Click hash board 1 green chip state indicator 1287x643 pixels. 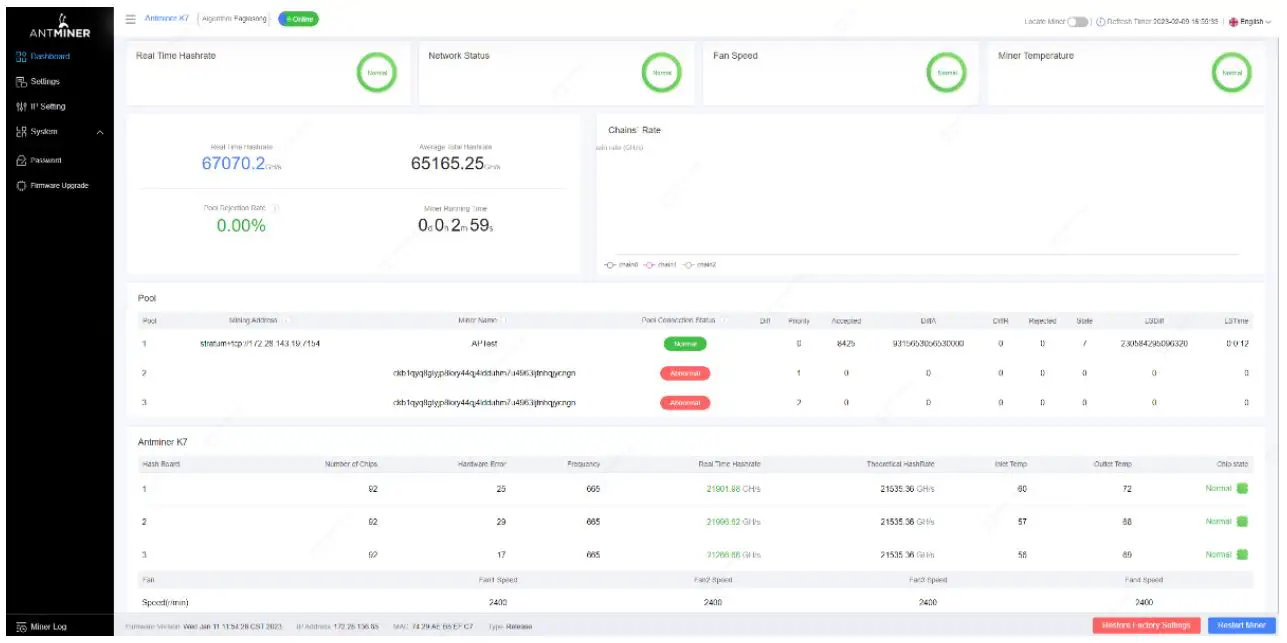pos(1245,488)
